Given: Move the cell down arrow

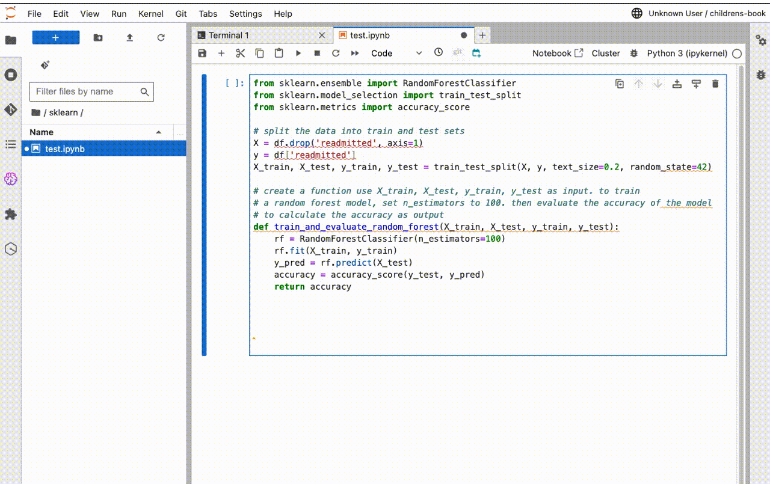Looking at the screenshot, I should (x=657, y=84).
